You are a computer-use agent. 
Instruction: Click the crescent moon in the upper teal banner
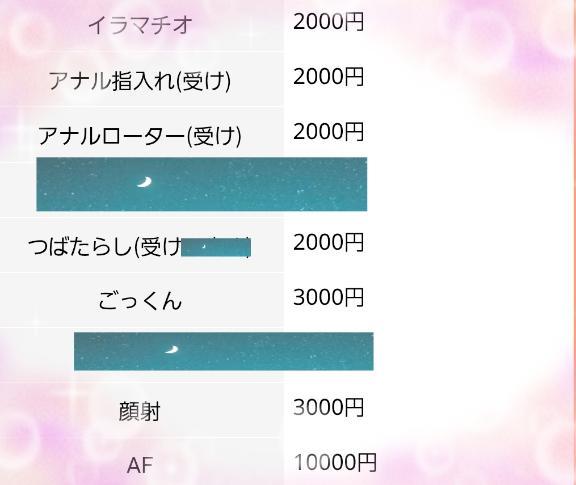click(x=145, y=182)
